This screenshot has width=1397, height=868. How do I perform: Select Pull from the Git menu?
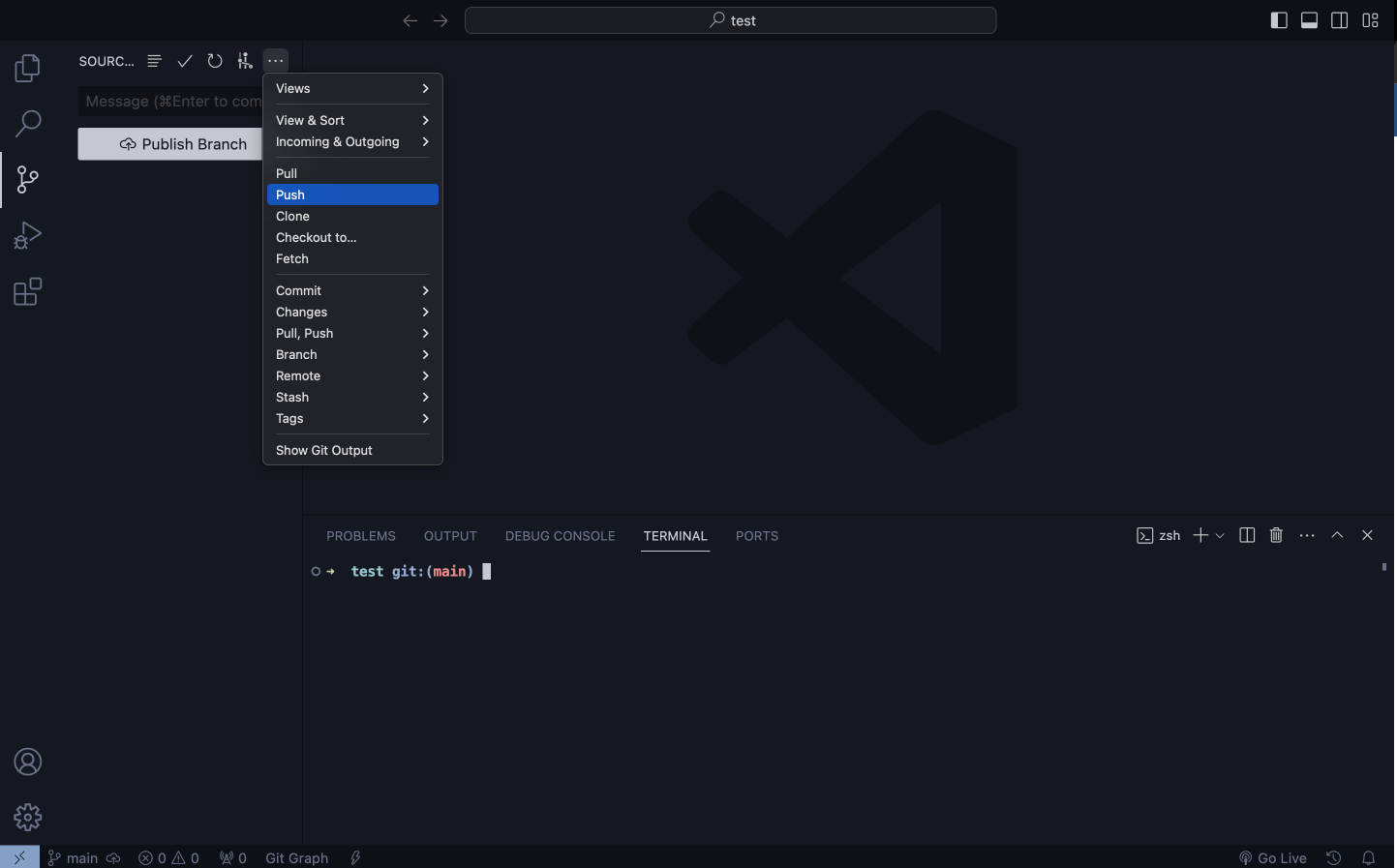pos(351,173)
